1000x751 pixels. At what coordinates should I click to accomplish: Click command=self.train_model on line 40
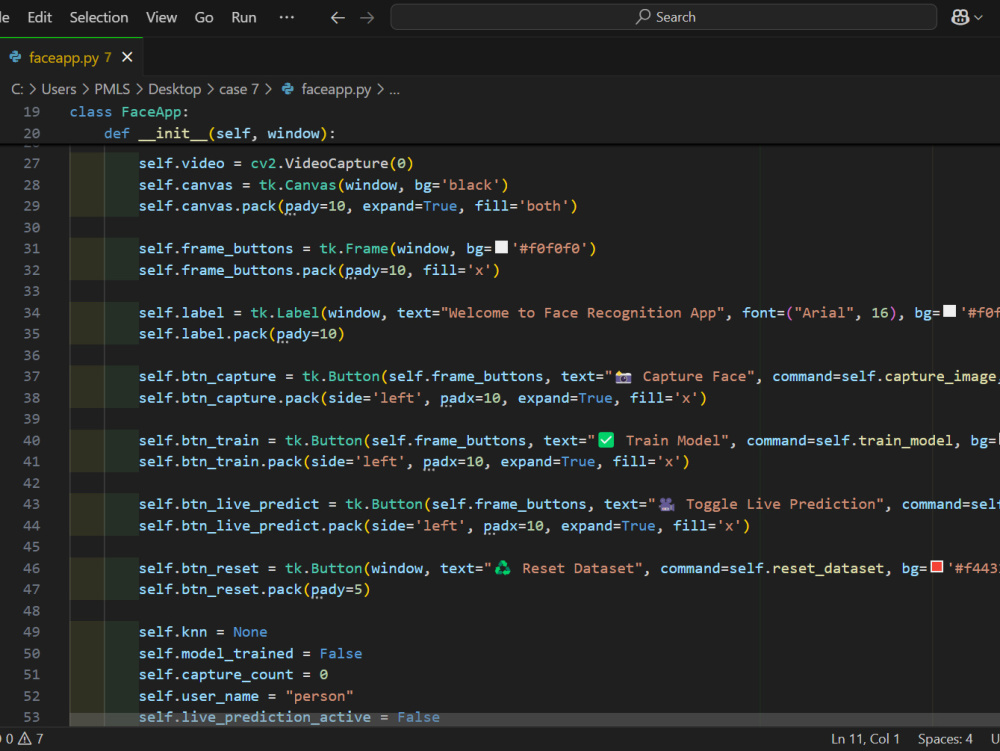point(849,441)
